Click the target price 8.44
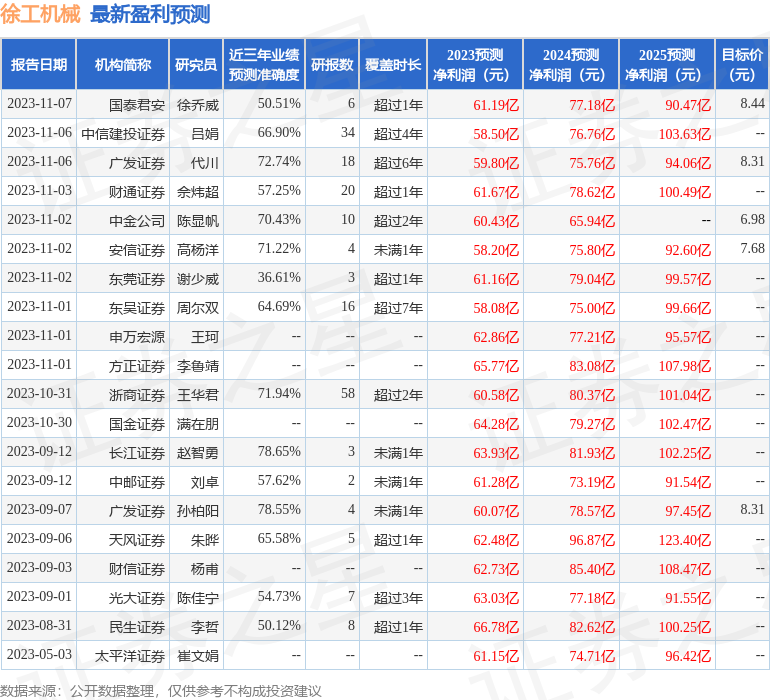 point(752,104)
